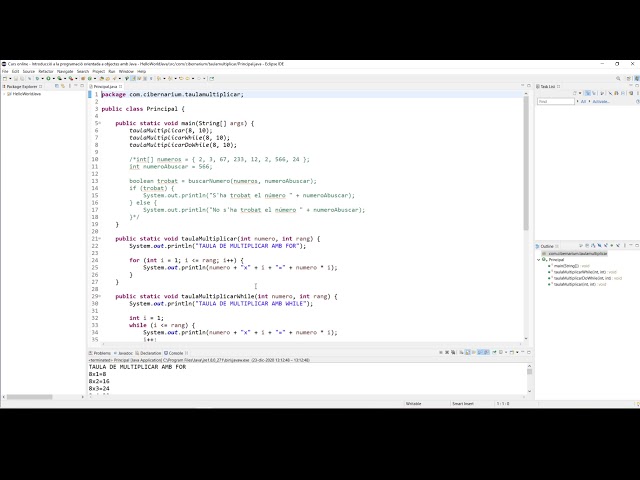Select taulaMultiplicarWhile(int, int) in Outline

pyautogui.click(x=580, y=272)
